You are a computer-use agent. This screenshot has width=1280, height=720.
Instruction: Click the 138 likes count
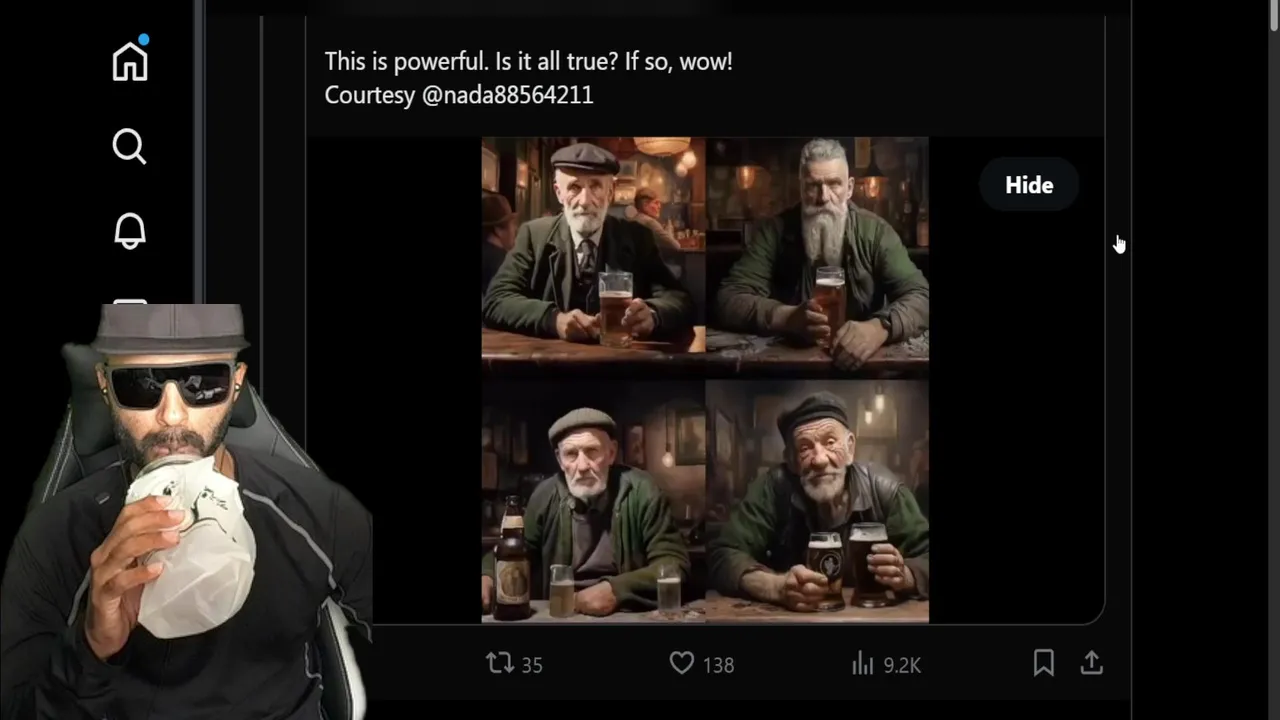pyautogui.click(x=718, y=665)
